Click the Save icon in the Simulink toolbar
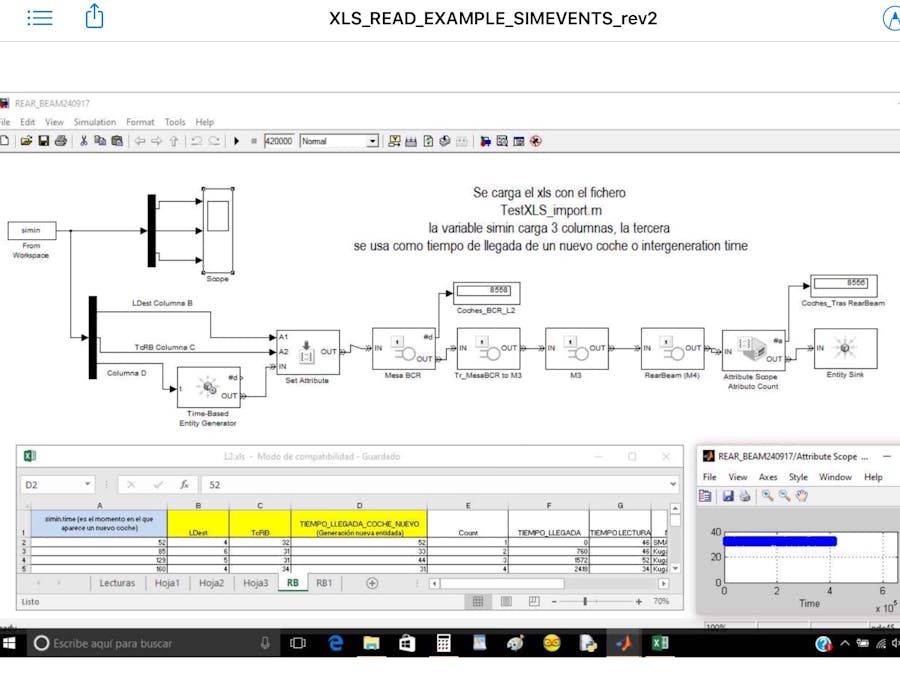This screenshot has height=675, width=900. click(x=45, y=141)
